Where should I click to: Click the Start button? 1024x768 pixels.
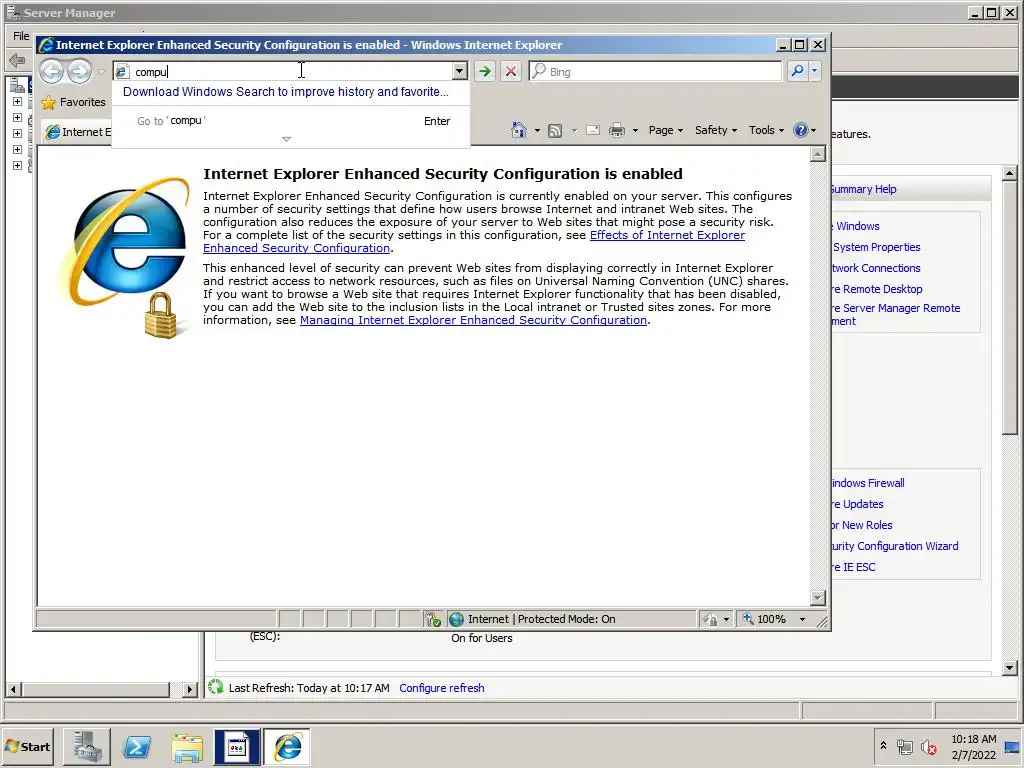click(x=28, y=746)
